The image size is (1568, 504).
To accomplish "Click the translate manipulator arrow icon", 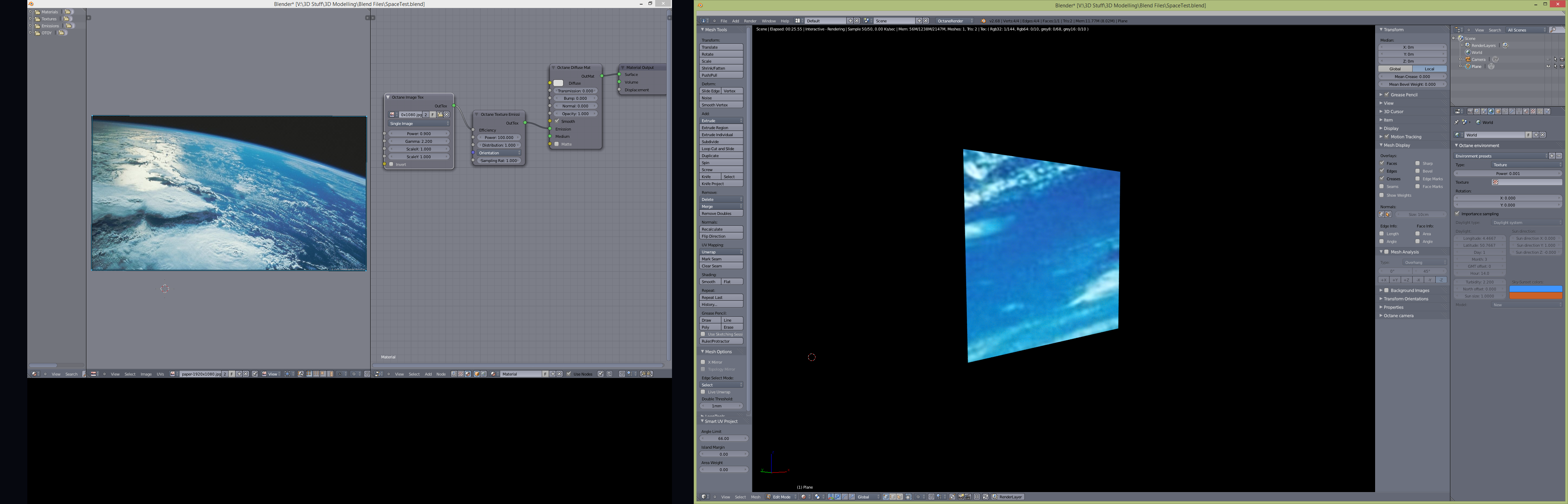I will (x=838, y=497).
